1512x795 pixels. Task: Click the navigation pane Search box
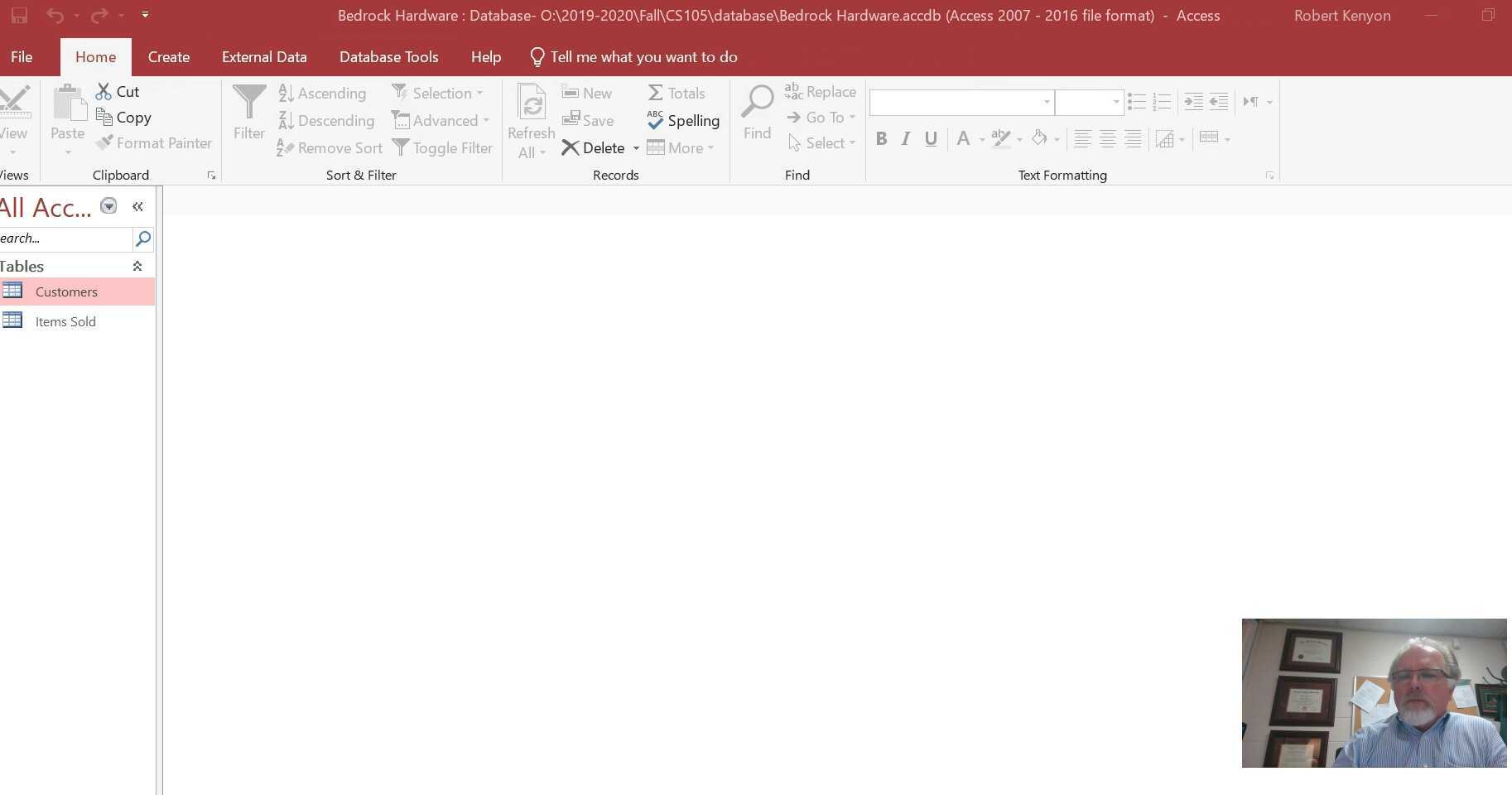coord(65,238)
